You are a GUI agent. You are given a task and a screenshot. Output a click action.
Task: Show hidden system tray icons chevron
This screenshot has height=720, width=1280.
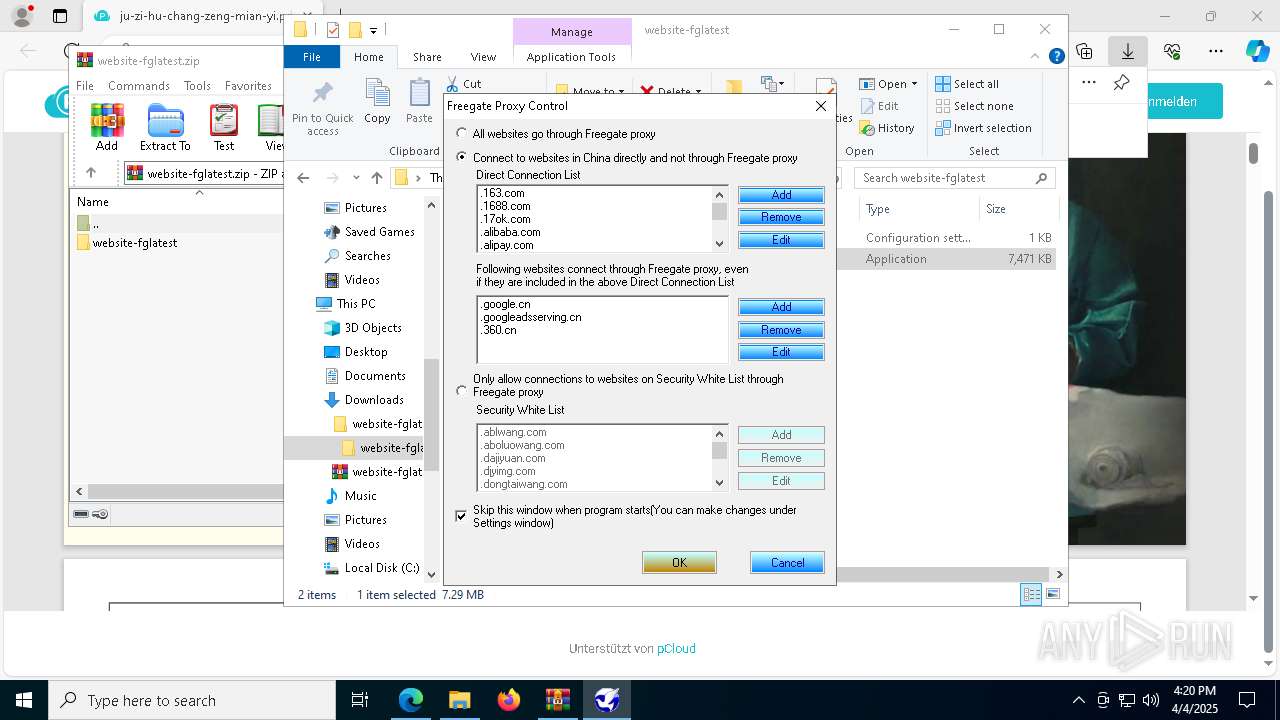[x=1078, y=700]
